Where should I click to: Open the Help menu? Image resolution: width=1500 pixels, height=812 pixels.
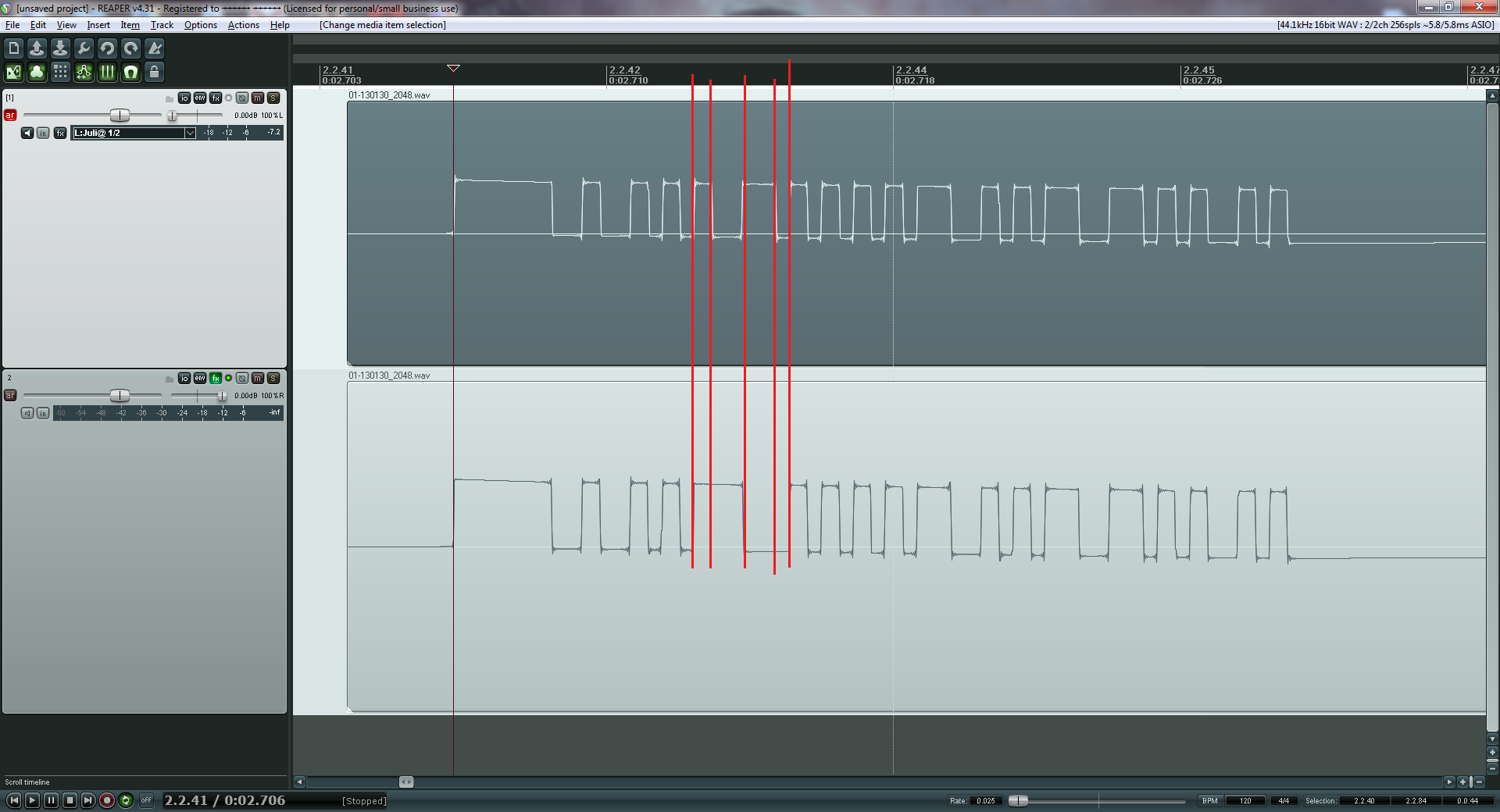click(x=280, y=25)
